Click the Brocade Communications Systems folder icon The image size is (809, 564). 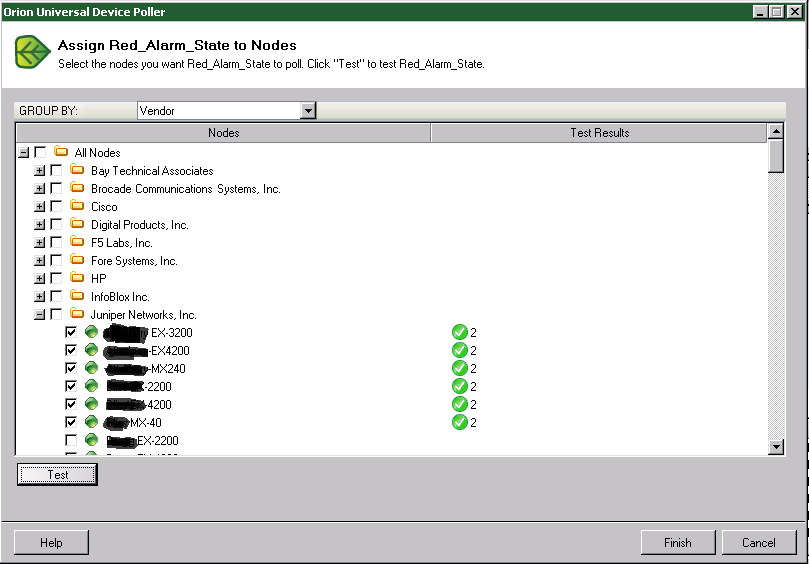click(x=77, y=188)
